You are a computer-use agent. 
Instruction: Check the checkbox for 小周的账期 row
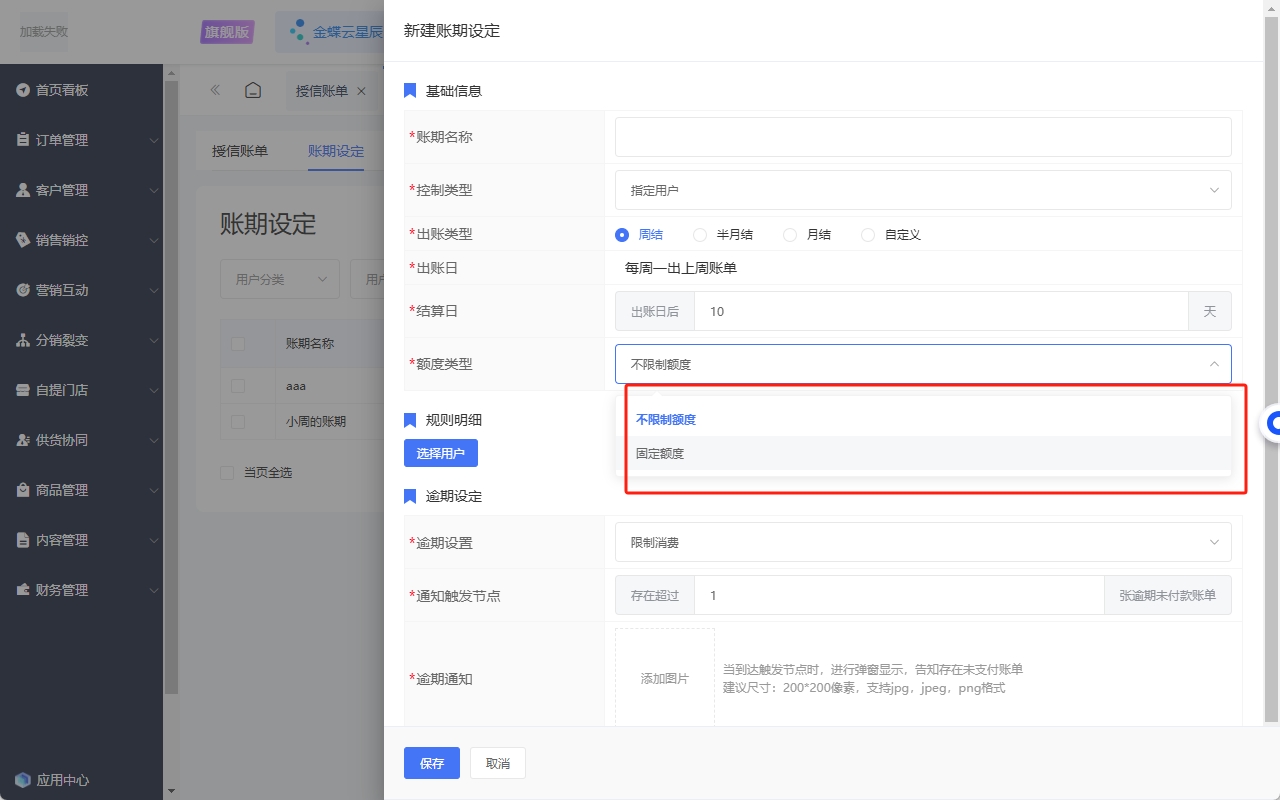click(x=238, y=422)
